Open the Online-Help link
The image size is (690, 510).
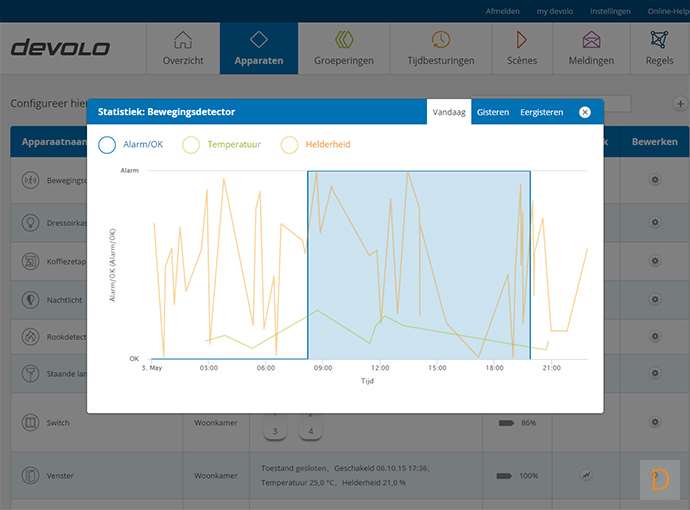(668, 11)
